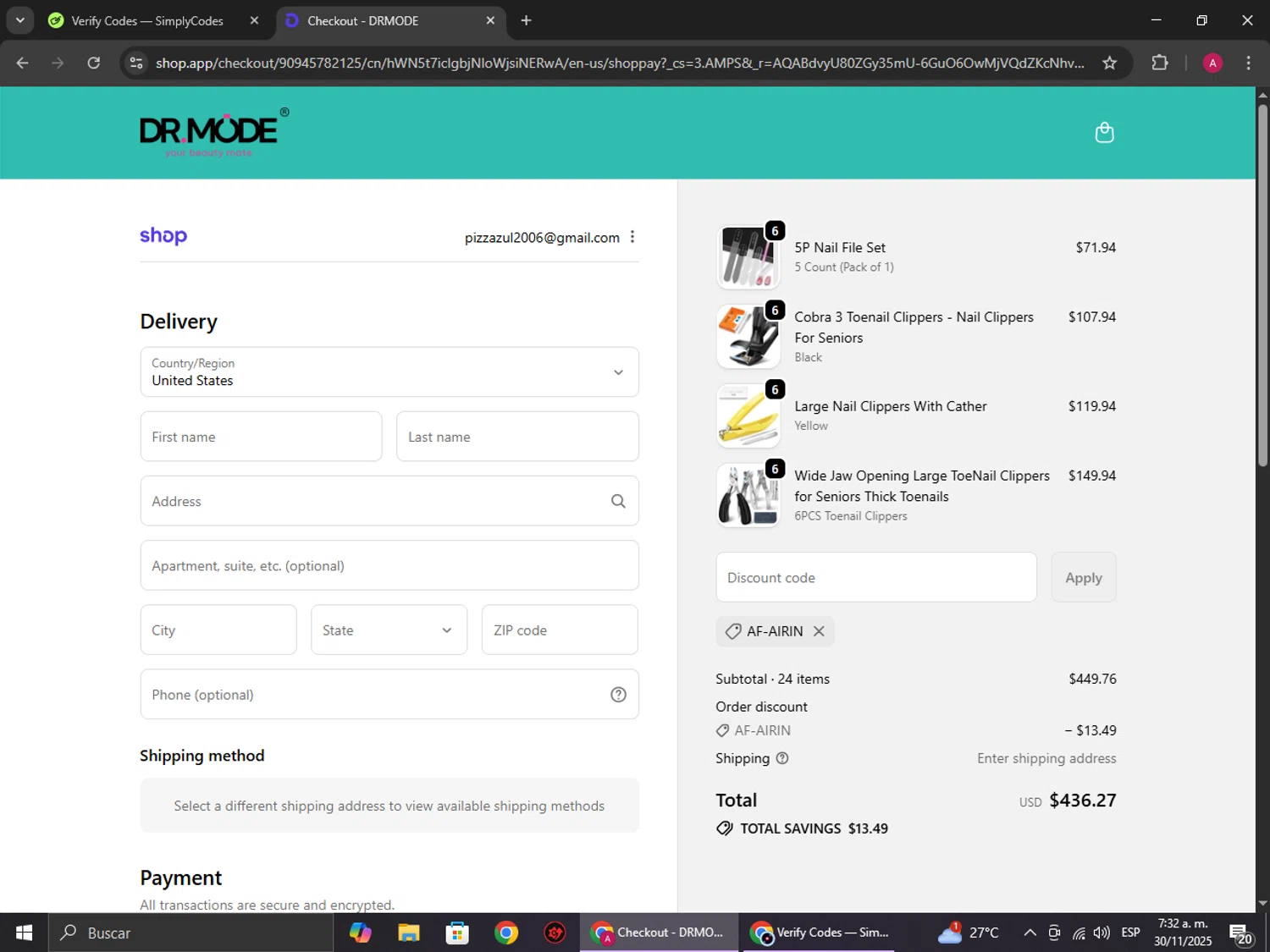Click the browser address bar URL
Viewport: 1270px width, 952px height.
point(620,63)
